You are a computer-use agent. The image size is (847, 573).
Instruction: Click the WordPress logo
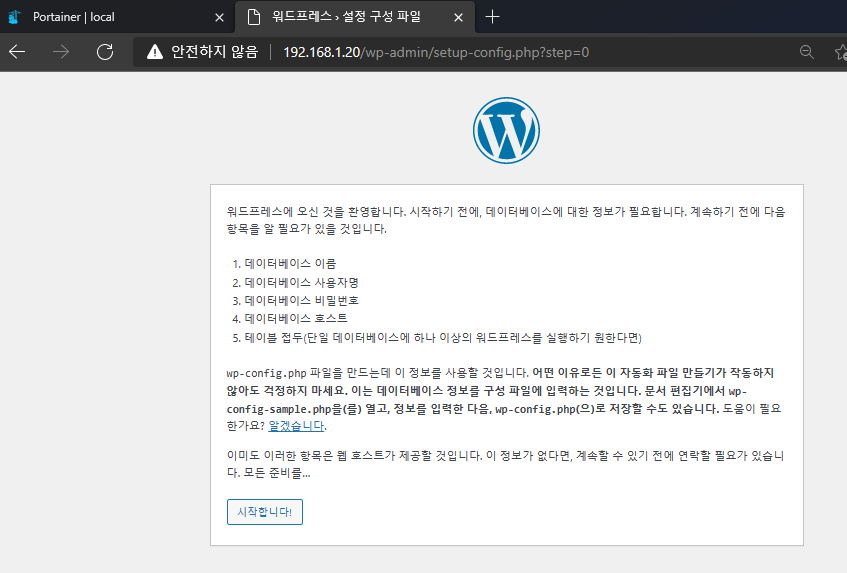(506, 130)
